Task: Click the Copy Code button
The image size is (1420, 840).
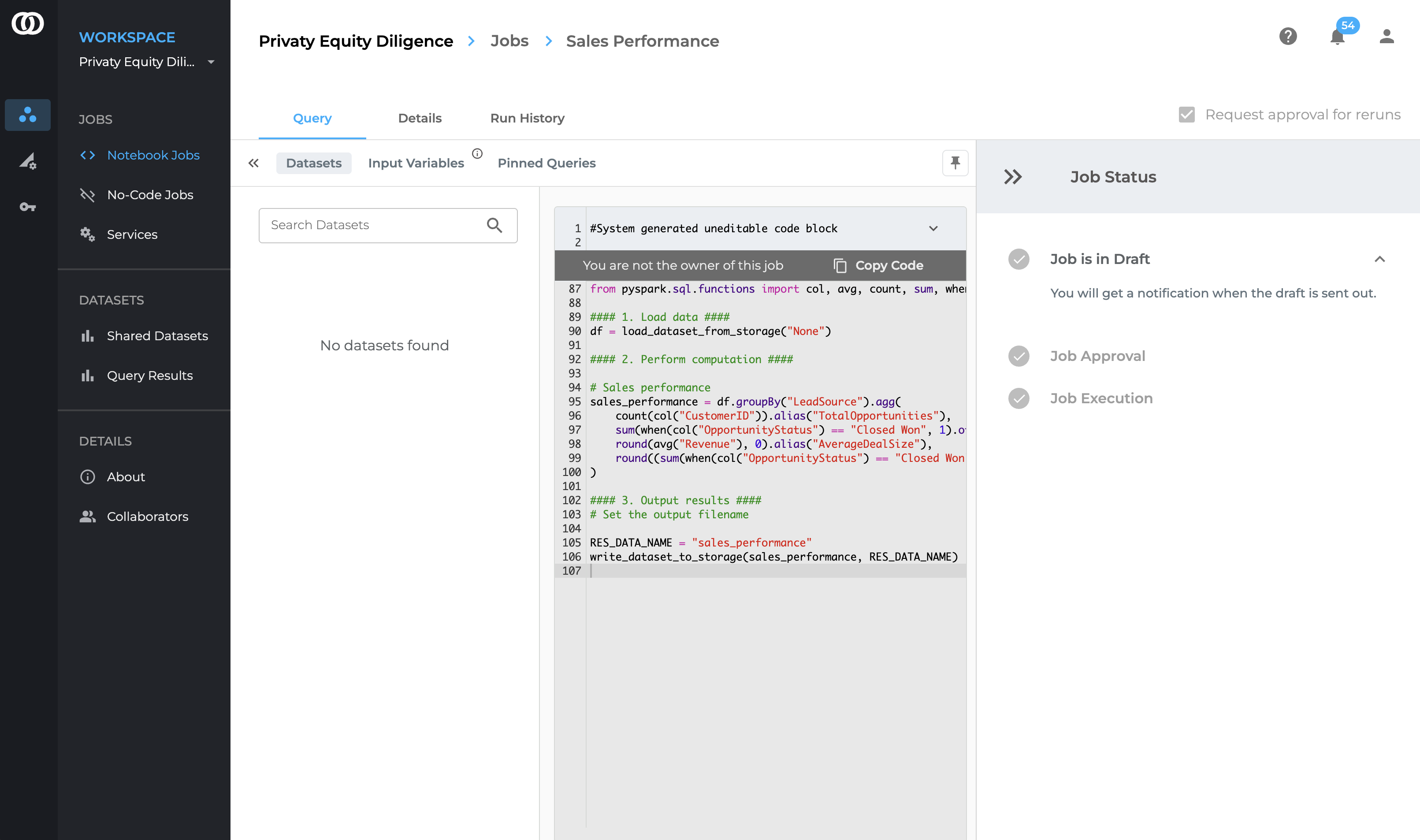Action: click(878, 265)
